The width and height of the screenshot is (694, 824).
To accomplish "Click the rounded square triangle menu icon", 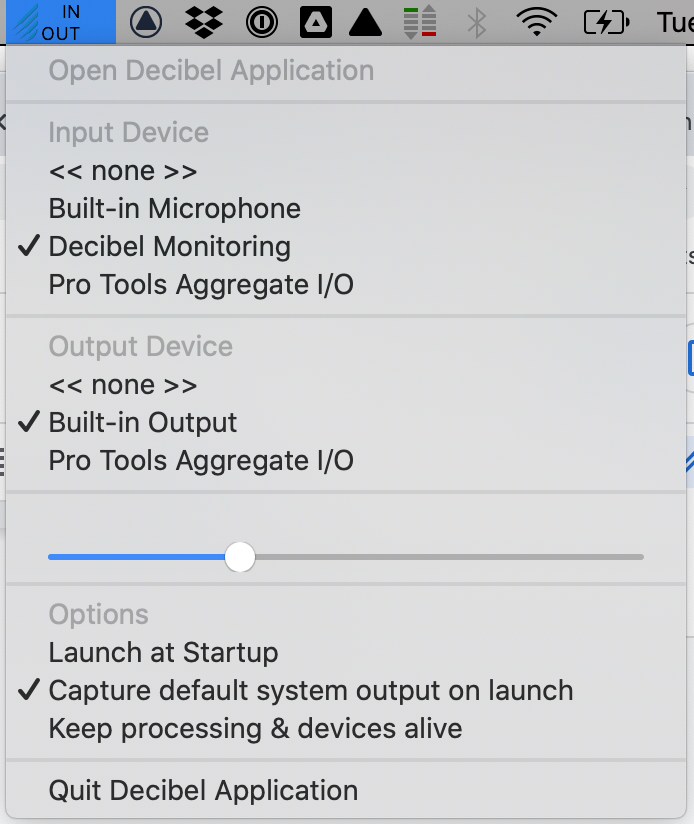I will tap(314, 22).
